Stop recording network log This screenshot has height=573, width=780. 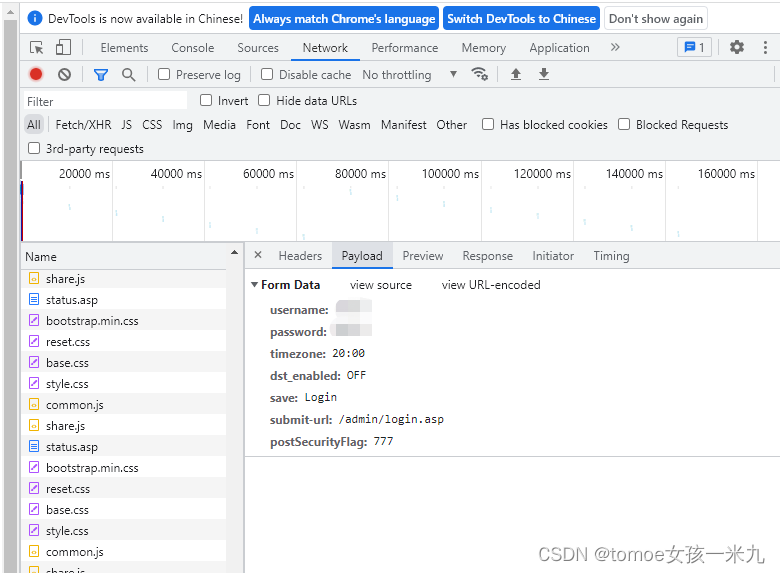pyautogui.click(x=36, y=75)
